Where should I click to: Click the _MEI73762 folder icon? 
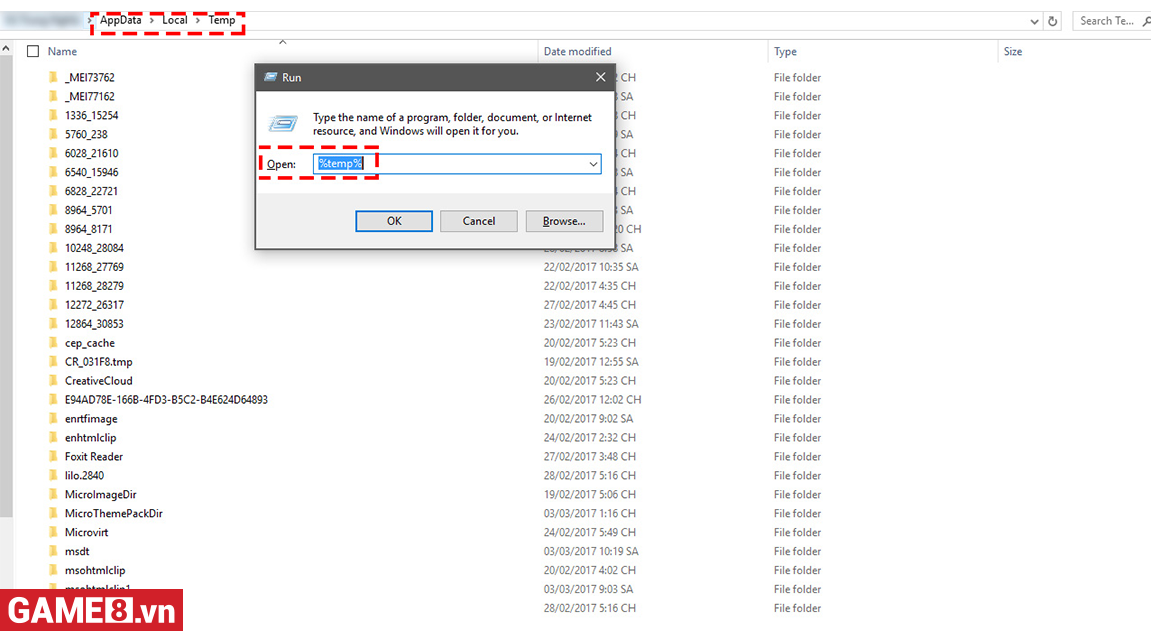click(53, 78)
